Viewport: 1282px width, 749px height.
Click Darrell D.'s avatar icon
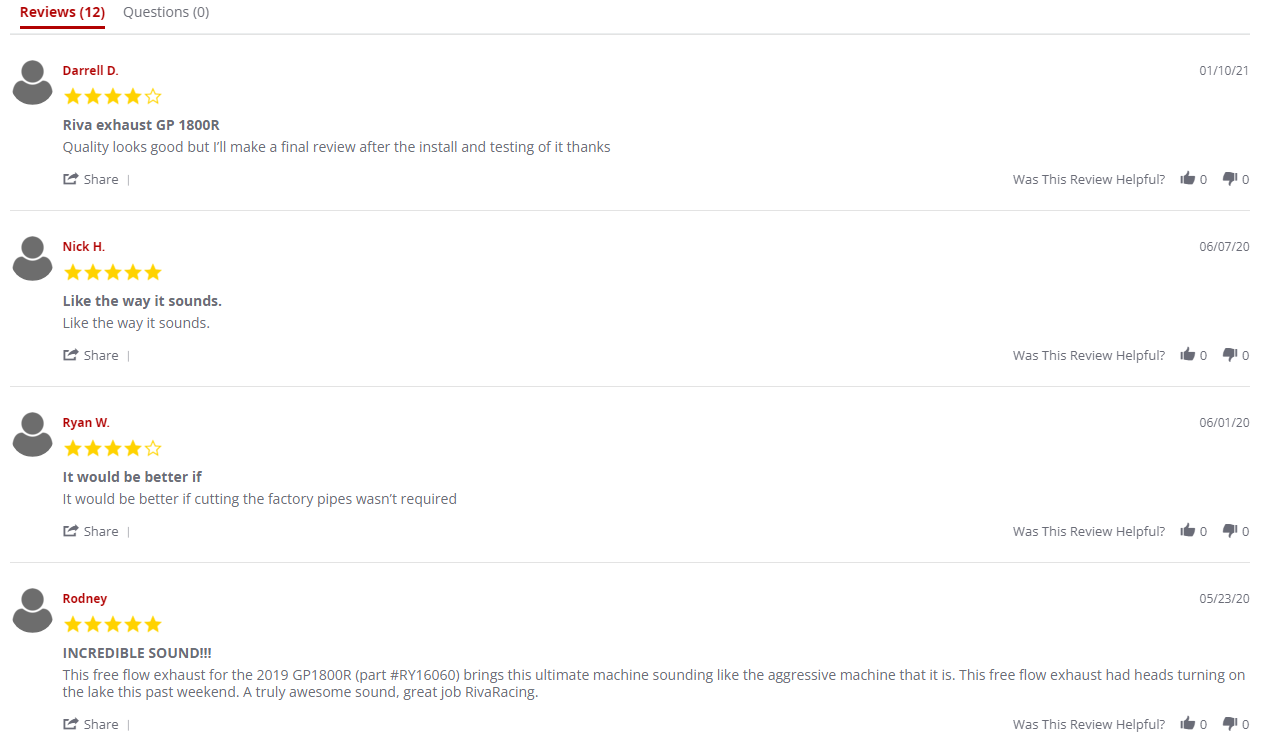[33, 82]
